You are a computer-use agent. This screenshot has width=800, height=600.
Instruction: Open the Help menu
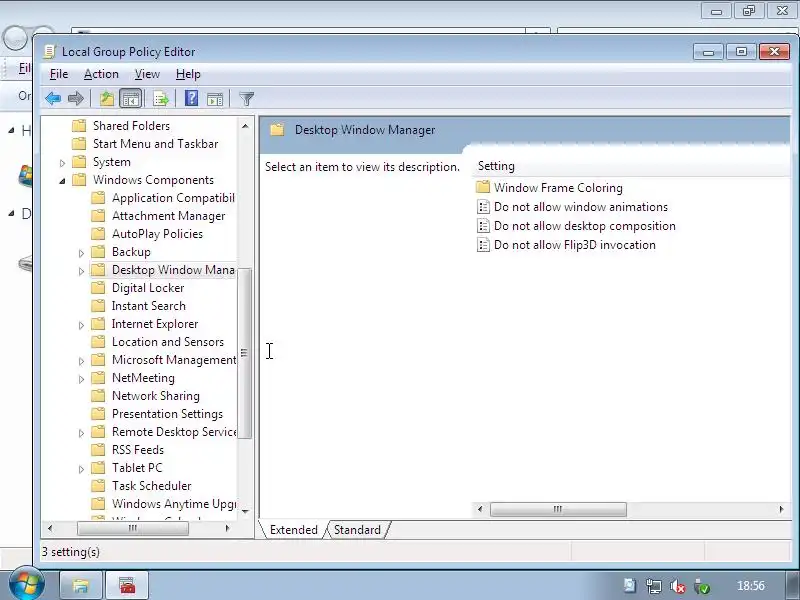click(188, 74)
